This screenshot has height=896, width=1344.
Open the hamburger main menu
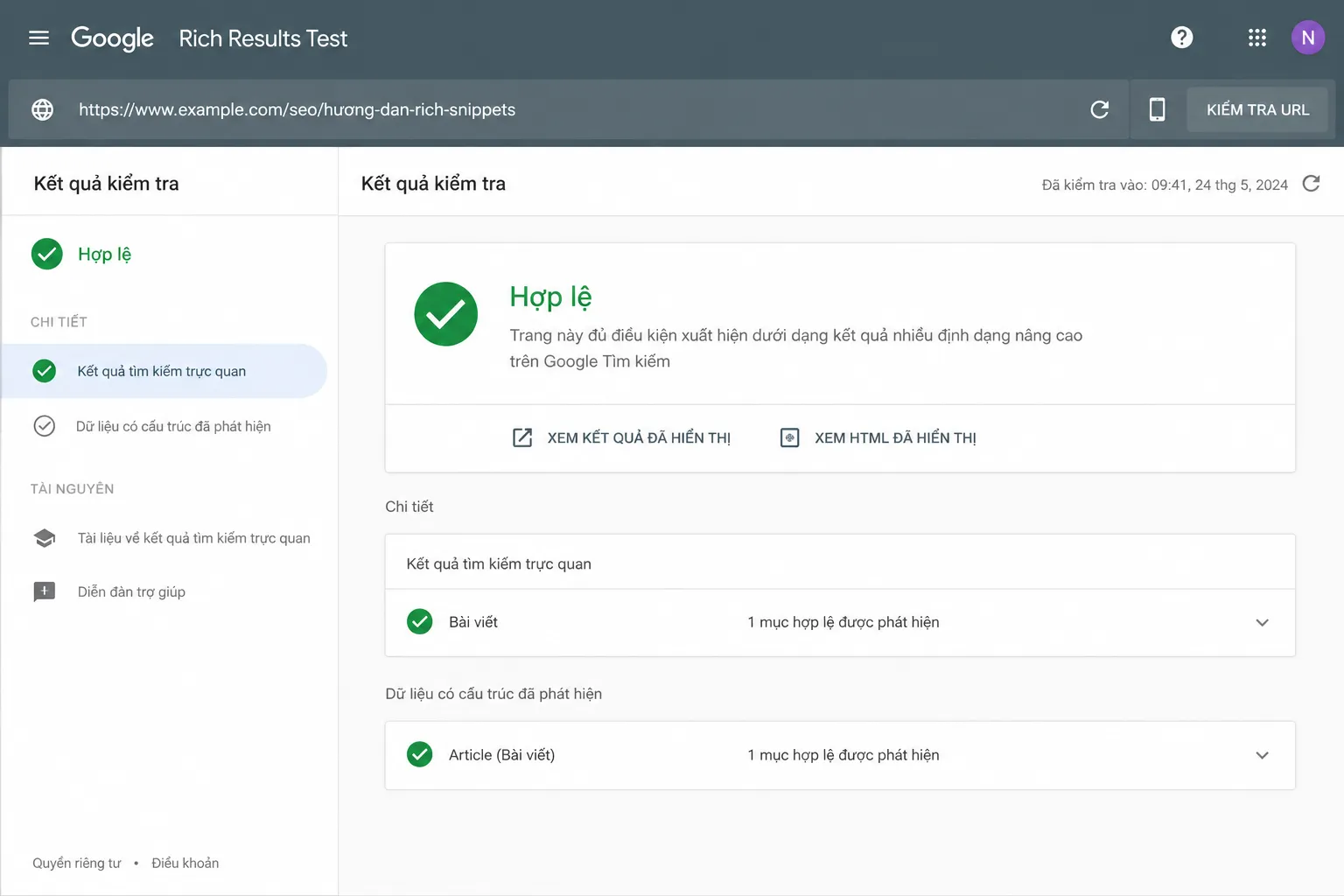coord(38,38)
